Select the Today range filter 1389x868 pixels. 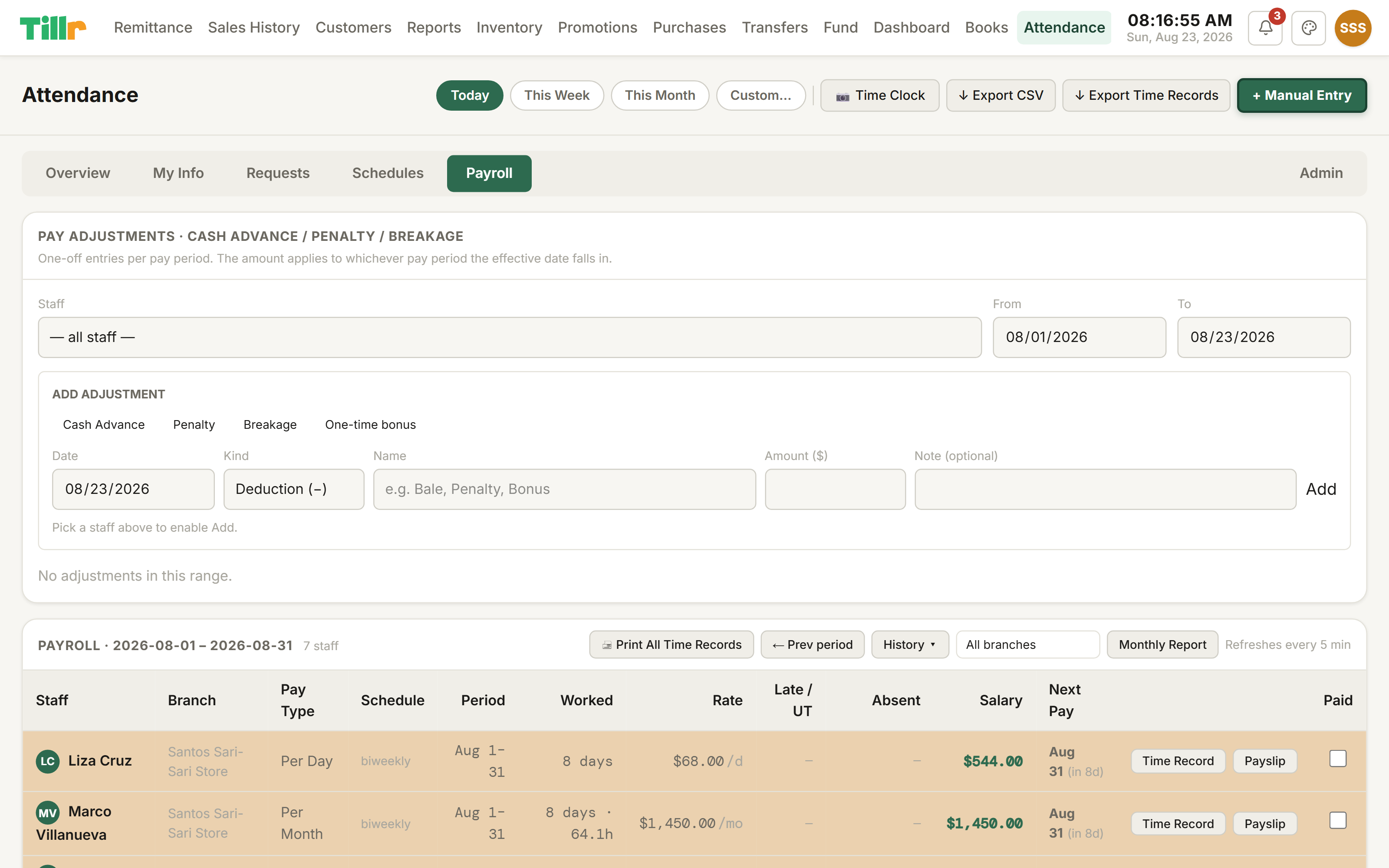pos(470,95)
